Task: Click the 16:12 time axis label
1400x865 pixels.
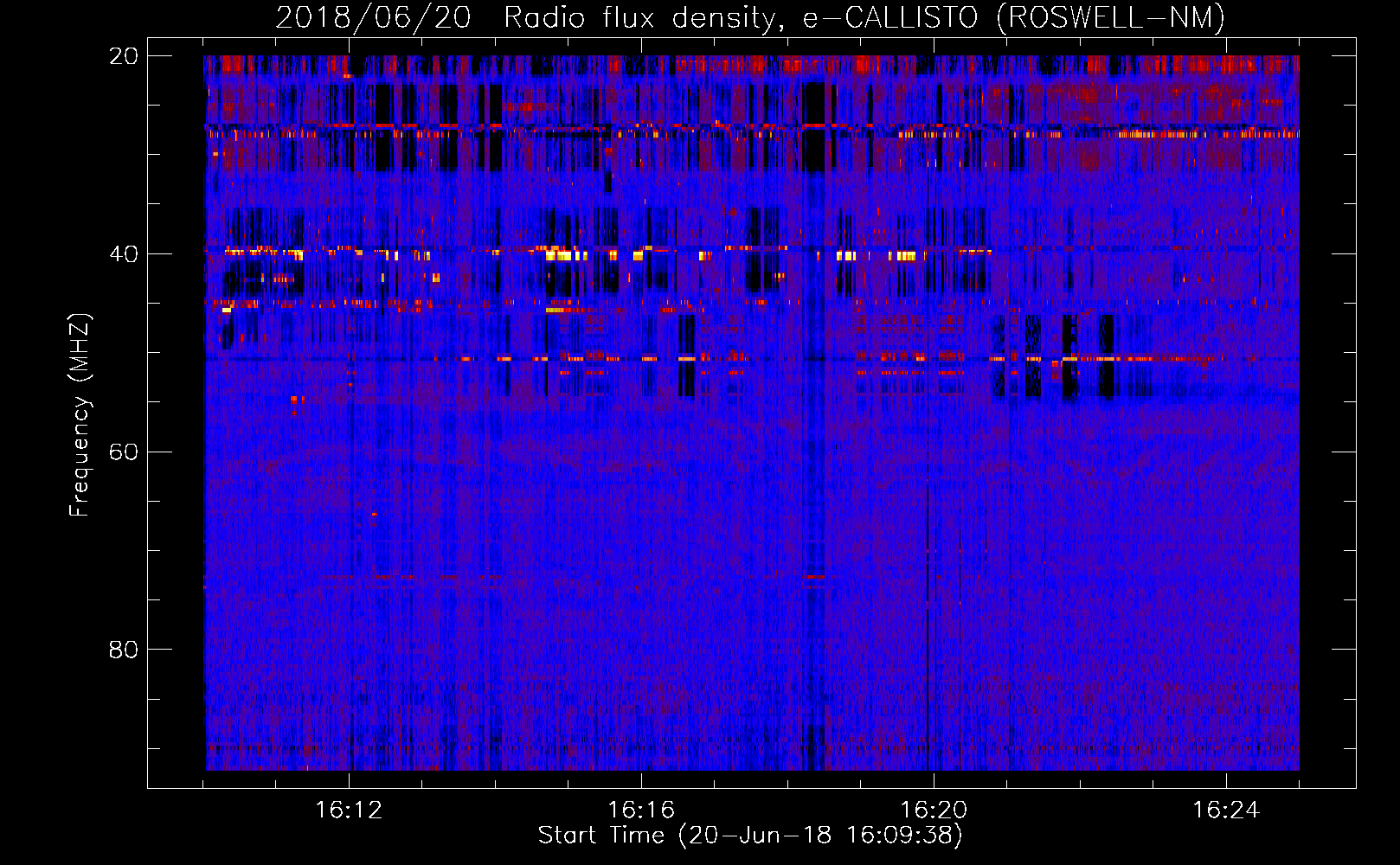Action: click(349, 811)
